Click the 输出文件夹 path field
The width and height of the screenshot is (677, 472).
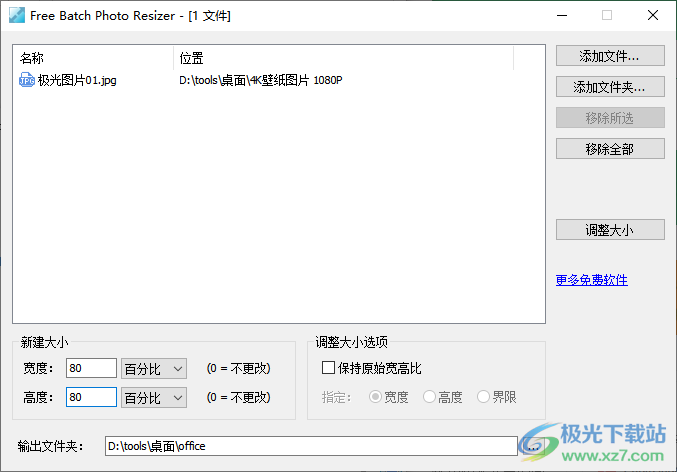coord(311,446)
